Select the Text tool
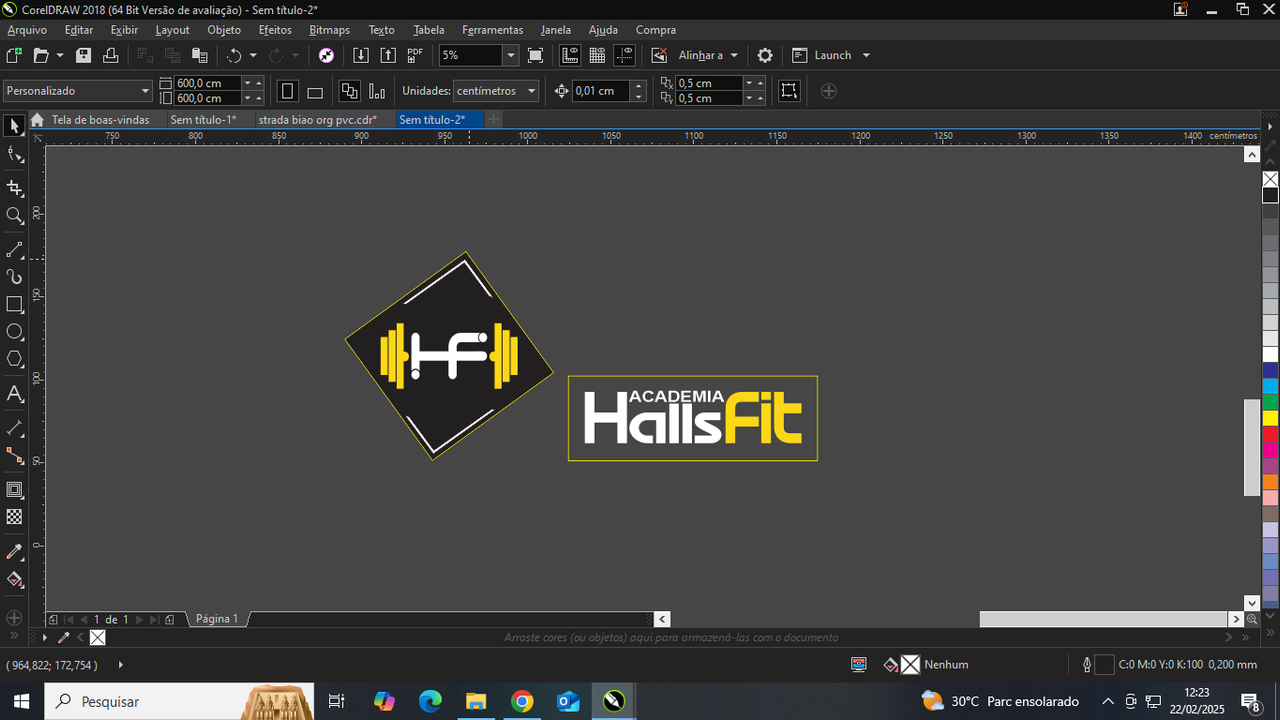 14,394
